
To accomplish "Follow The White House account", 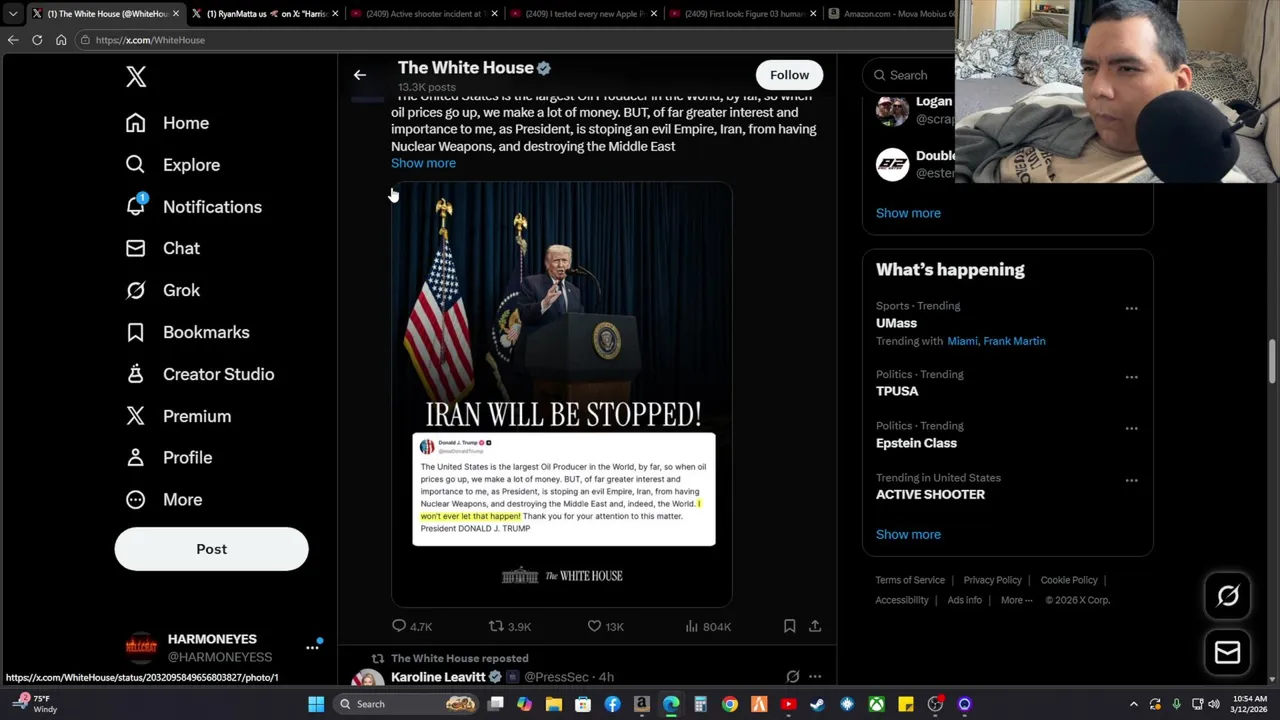I will click(x=789, y=75).
